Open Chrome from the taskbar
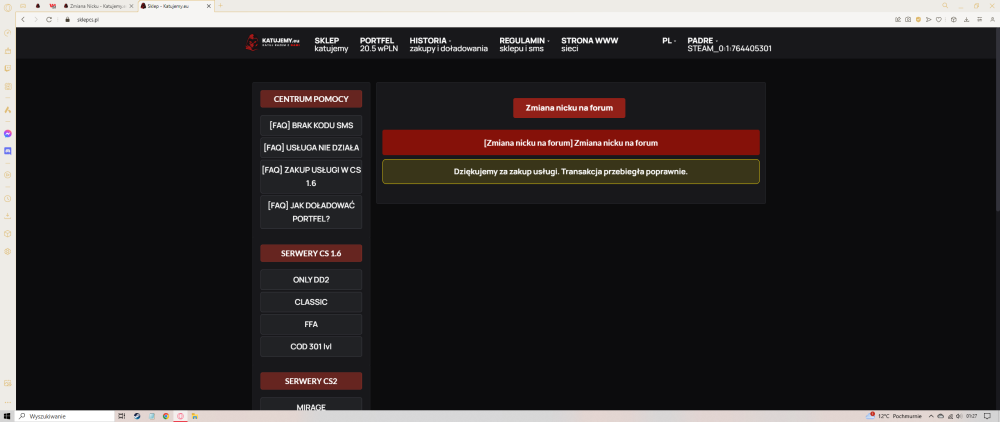This screenshot has height=422, width=1000. click(166, 416)
